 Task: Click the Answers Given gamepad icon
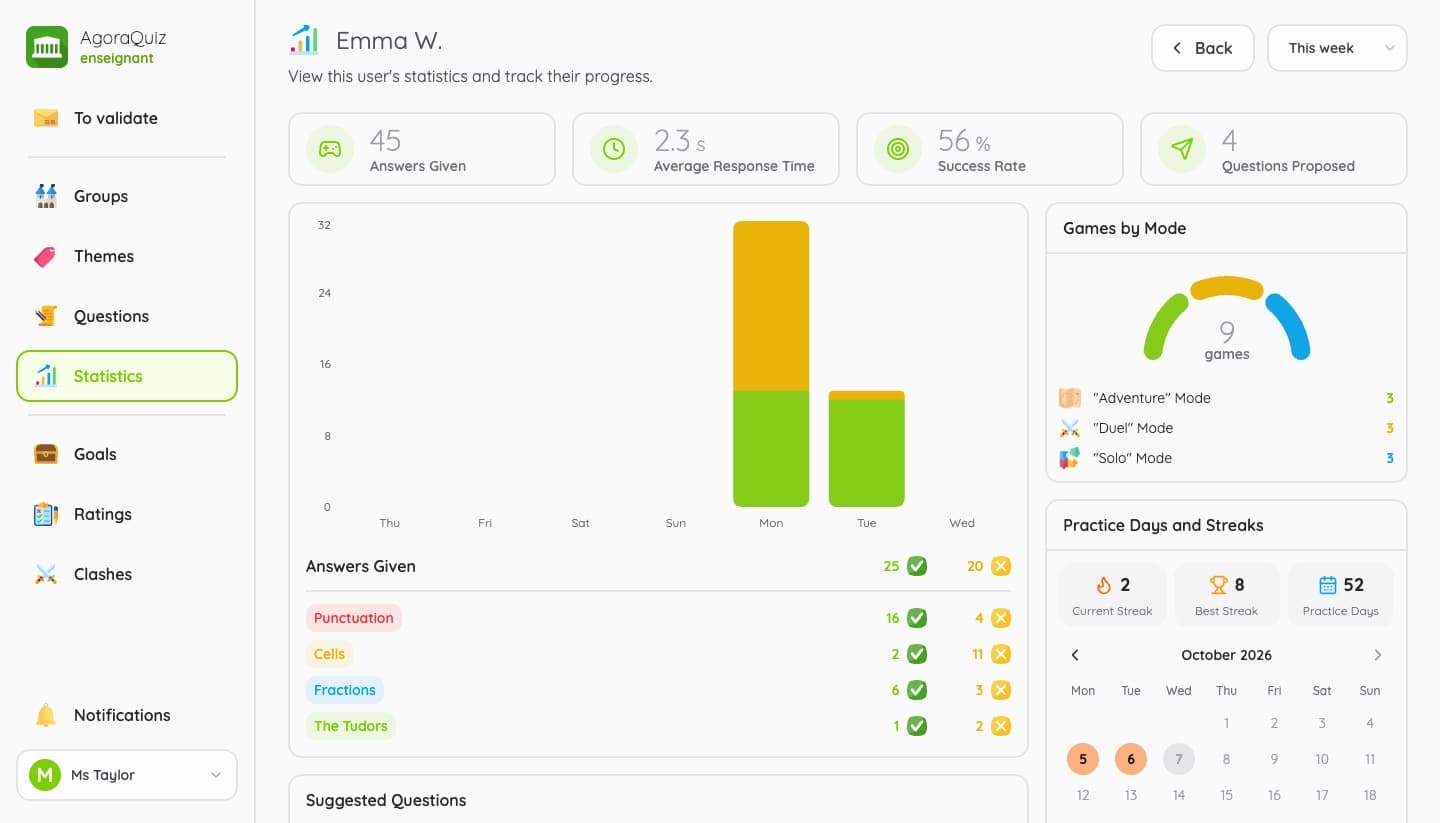tap(330, 149)
